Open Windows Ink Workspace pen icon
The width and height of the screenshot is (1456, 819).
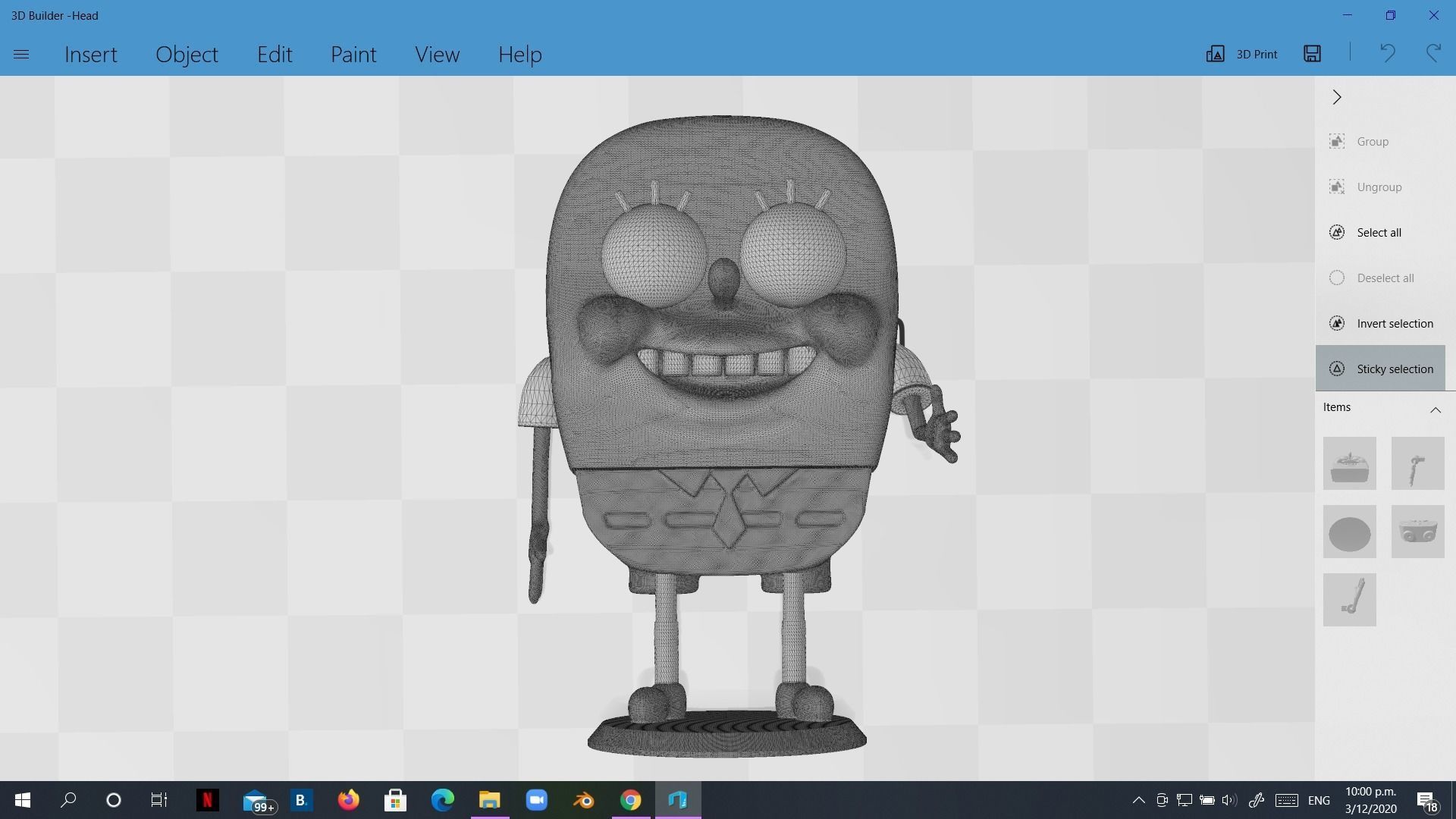(1257, 800)
